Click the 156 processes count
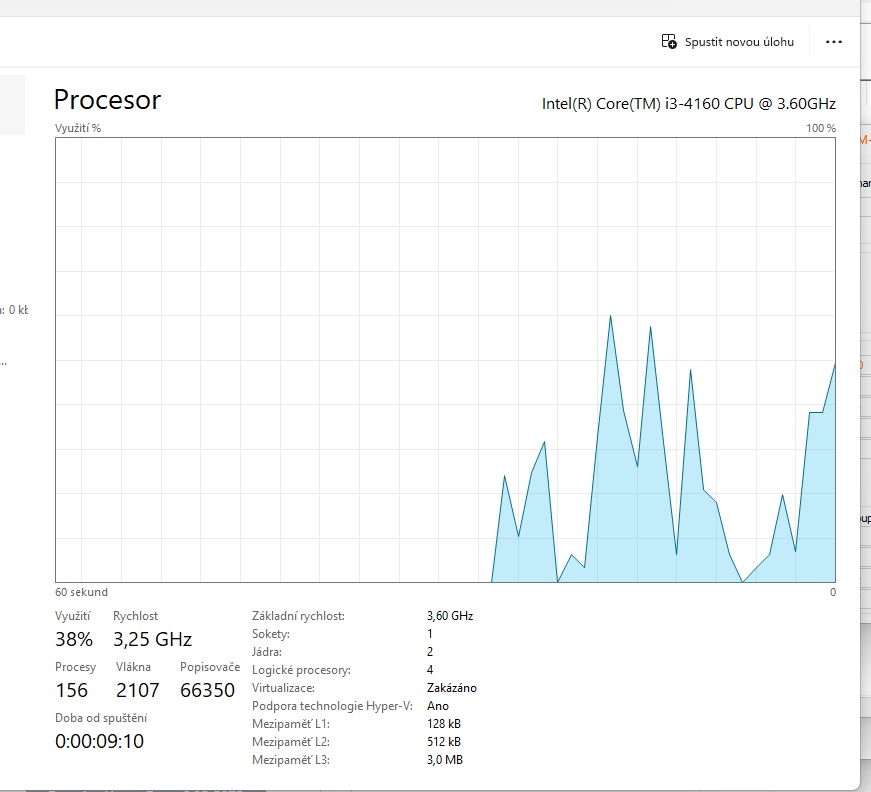871x792 pixels. [72, 690]
